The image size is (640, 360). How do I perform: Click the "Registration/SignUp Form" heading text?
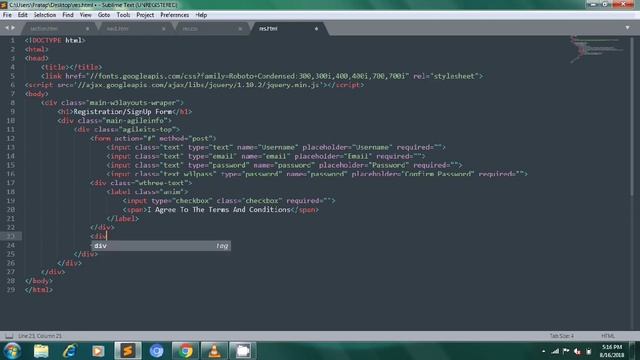coord(122,111)
